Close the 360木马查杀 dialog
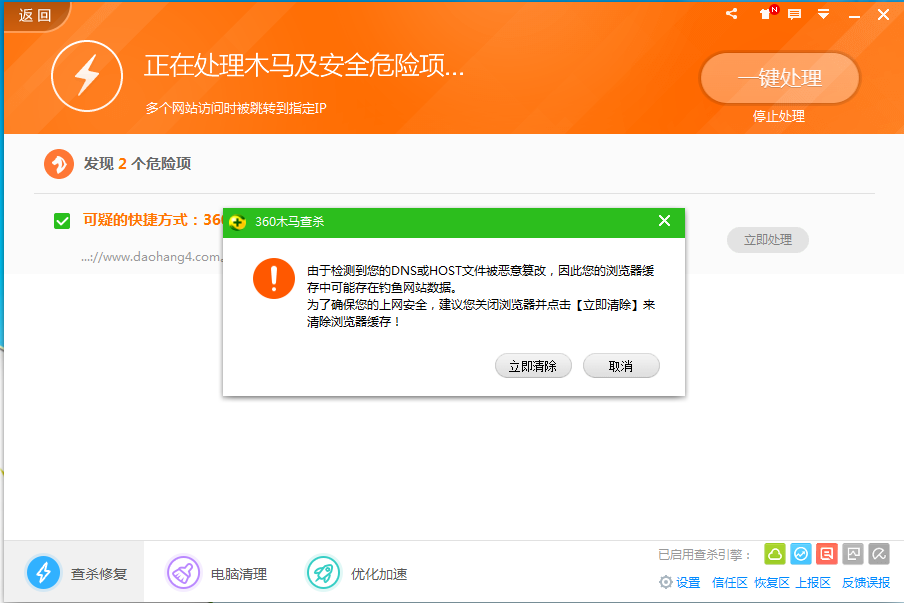904x603 pixels. 664,221
